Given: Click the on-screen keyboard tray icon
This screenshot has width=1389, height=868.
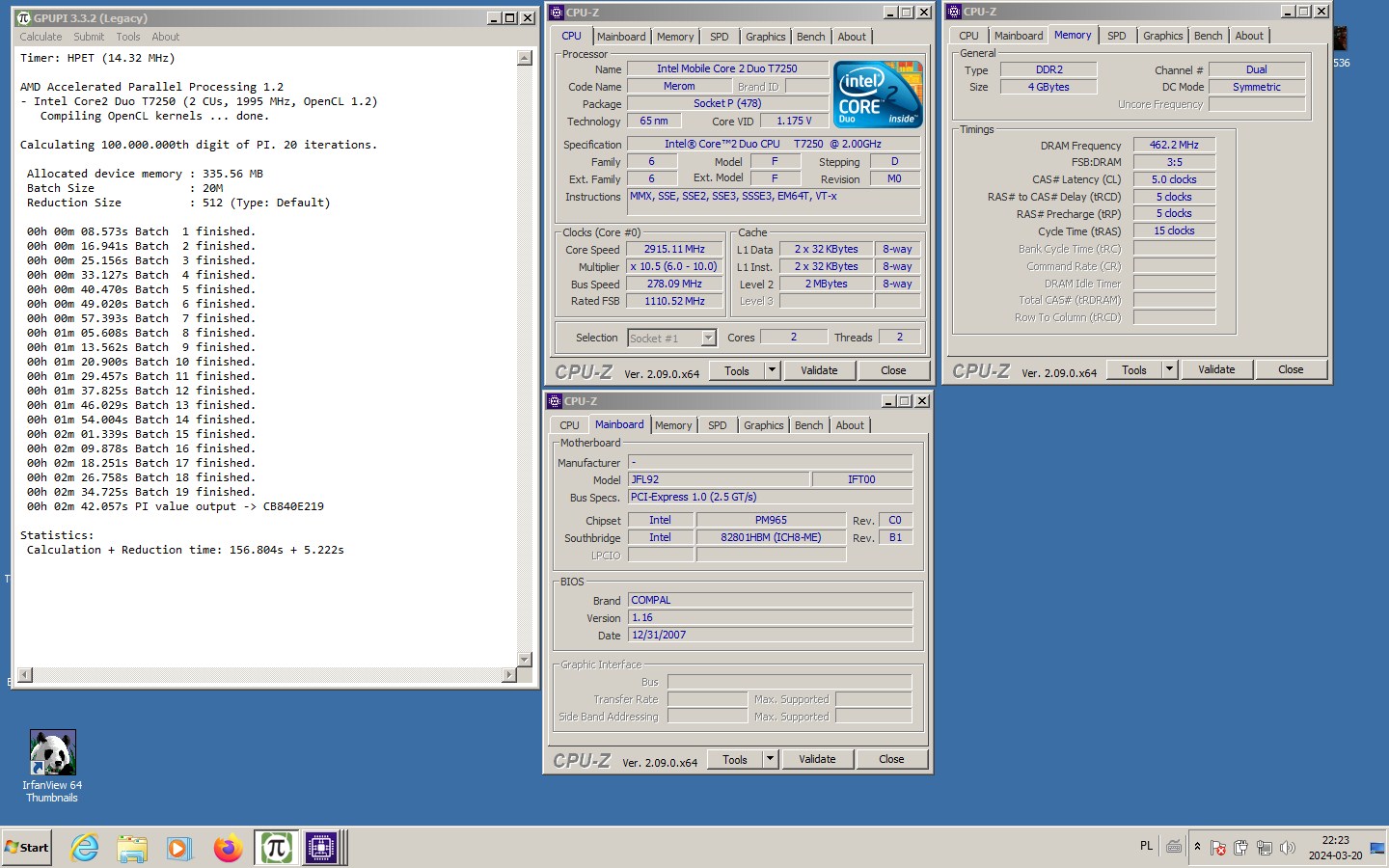Looking at the screenshot, I should coord(1174,847).
